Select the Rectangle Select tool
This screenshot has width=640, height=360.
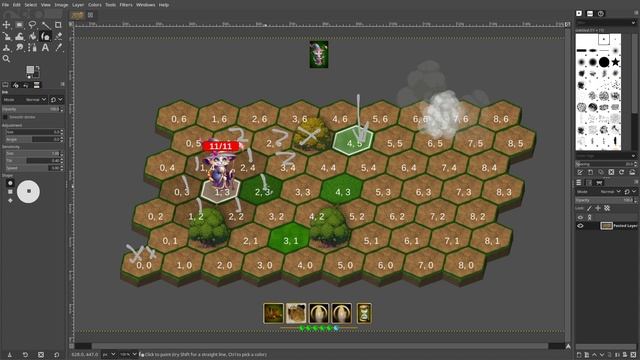[19, 25]
